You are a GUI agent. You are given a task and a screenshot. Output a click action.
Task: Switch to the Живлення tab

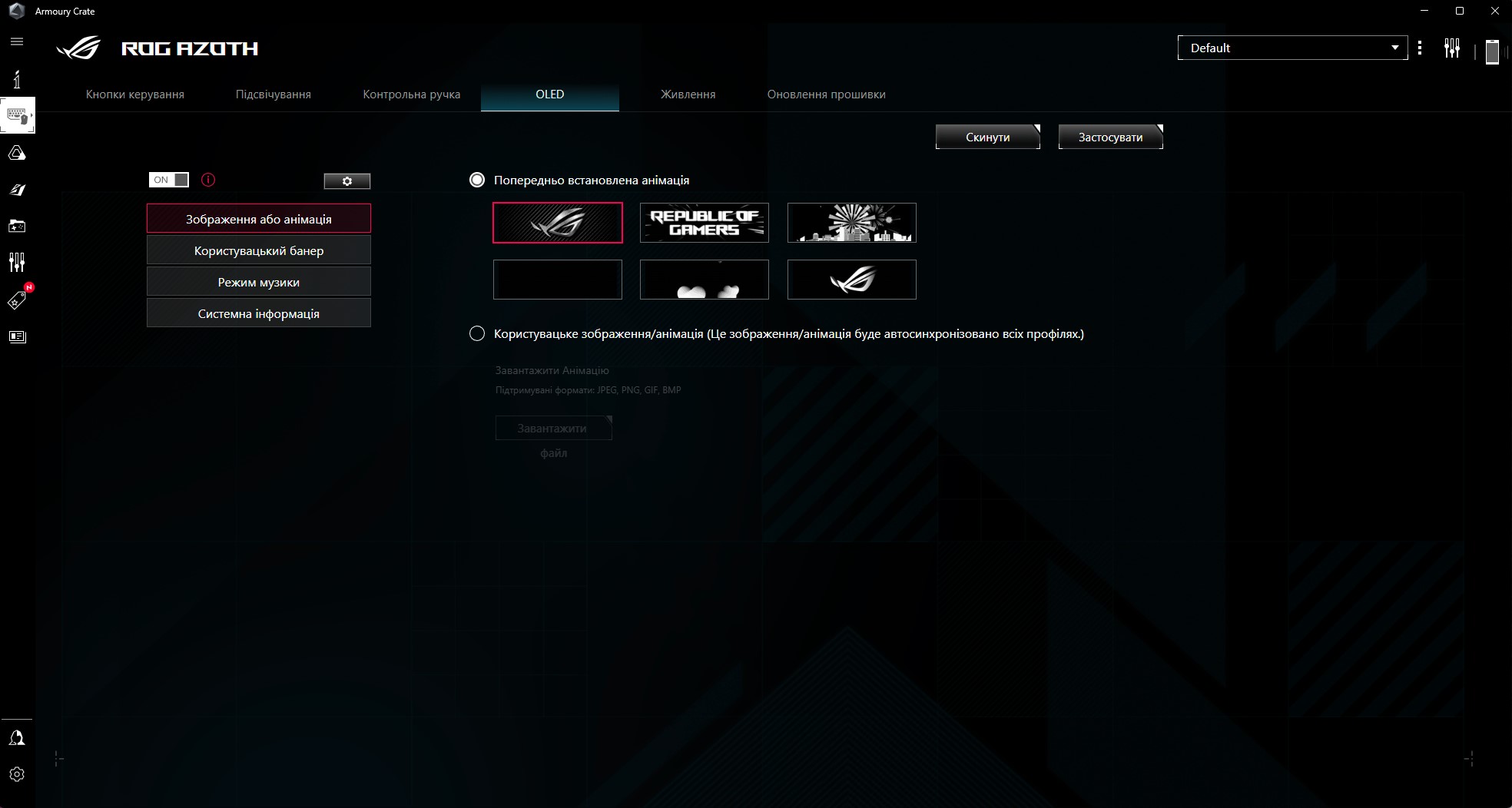(688, 94)
